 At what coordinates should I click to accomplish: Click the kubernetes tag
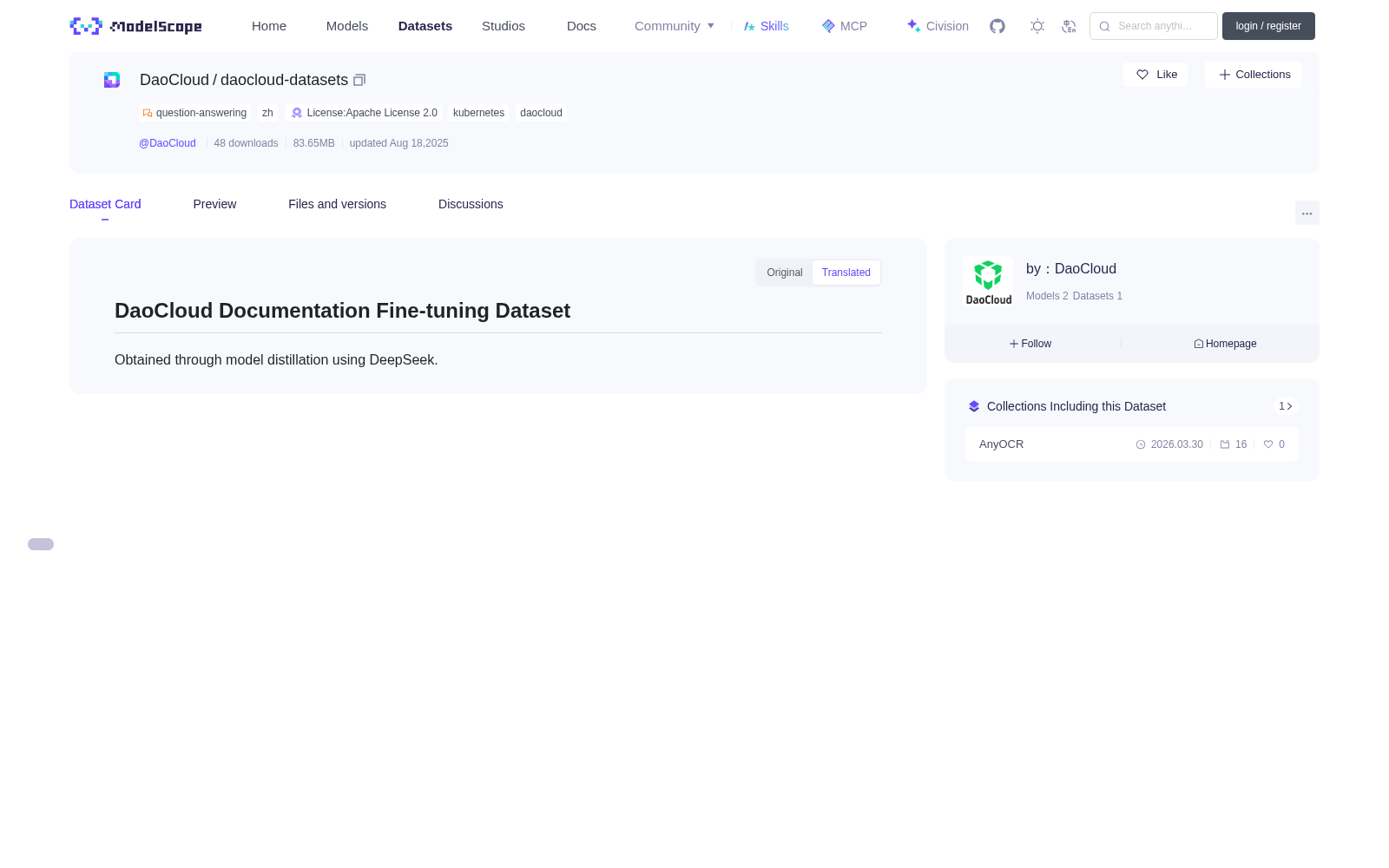click(478, 113)
